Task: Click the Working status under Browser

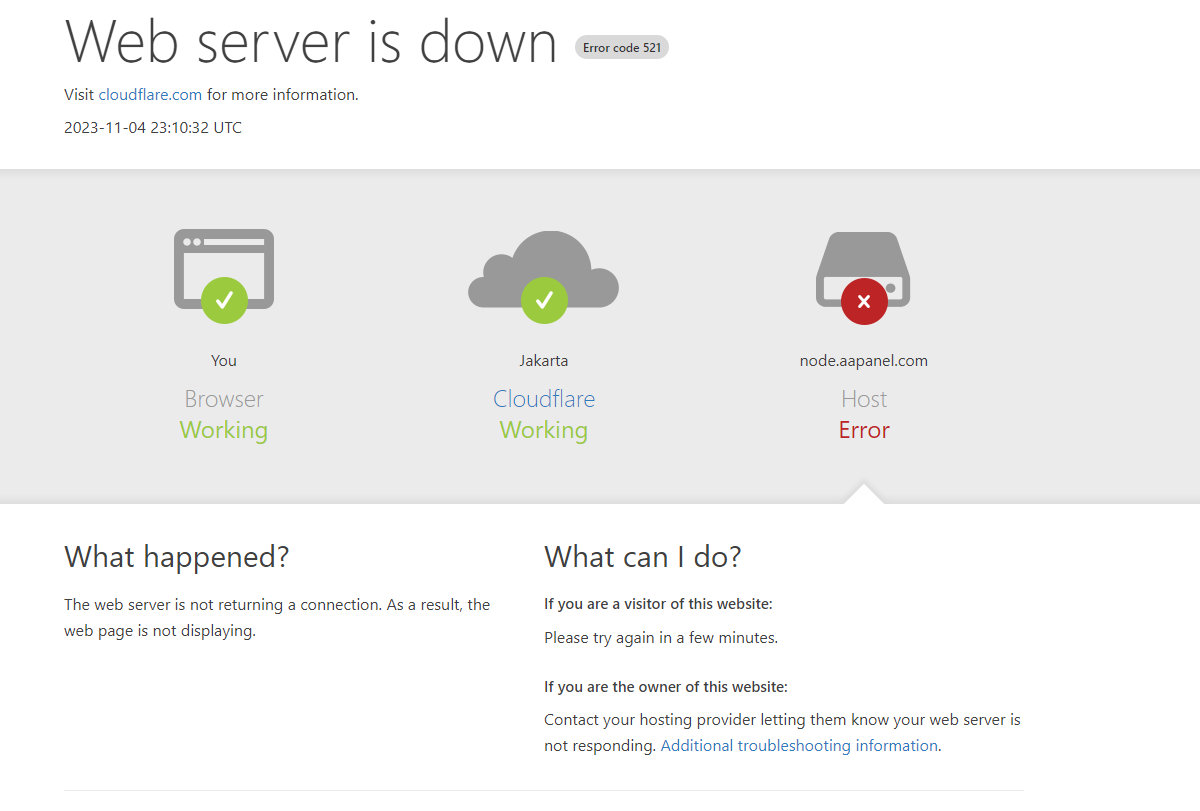Action: tap(224, 431)
